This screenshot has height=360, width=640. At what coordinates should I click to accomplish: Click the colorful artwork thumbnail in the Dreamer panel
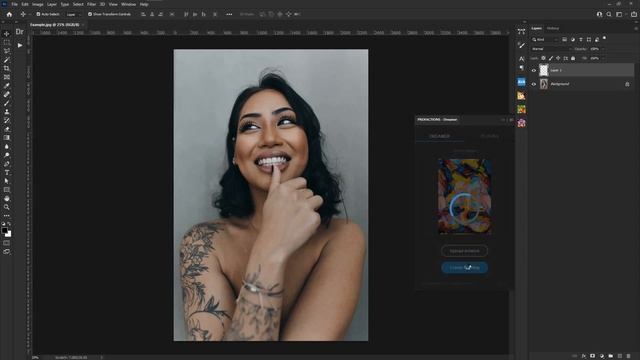(464, 196)
